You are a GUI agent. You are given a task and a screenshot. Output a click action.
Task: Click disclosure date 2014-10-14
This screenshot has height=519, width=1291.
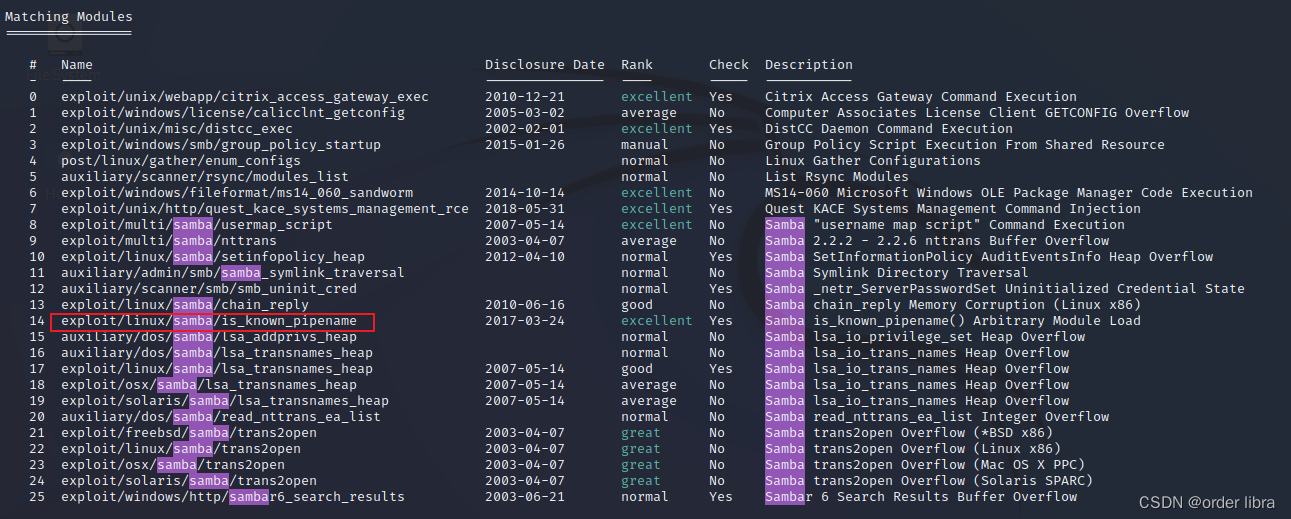tap(525, 193)
